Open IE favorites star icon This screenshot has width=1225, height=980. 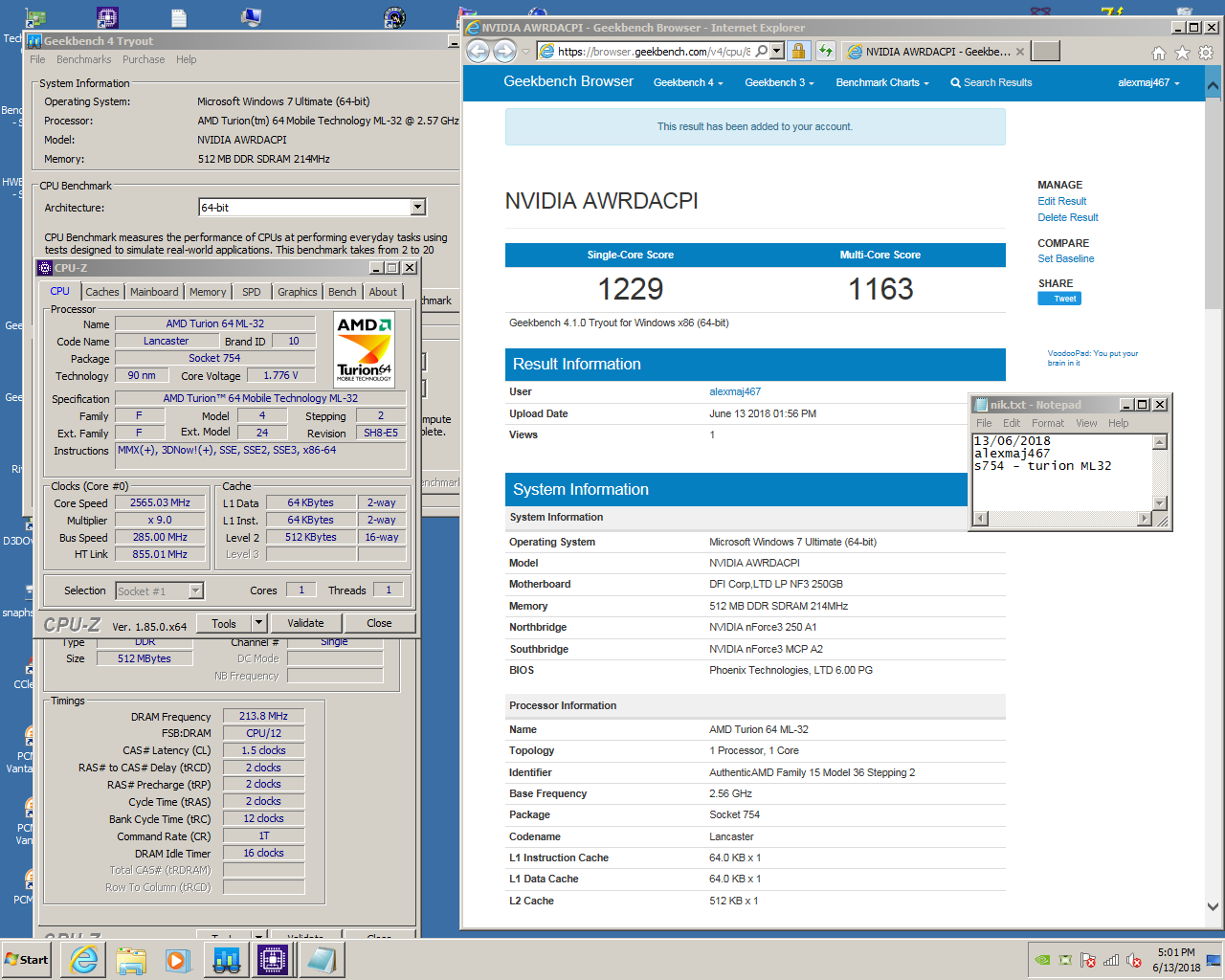(1182, 53)
